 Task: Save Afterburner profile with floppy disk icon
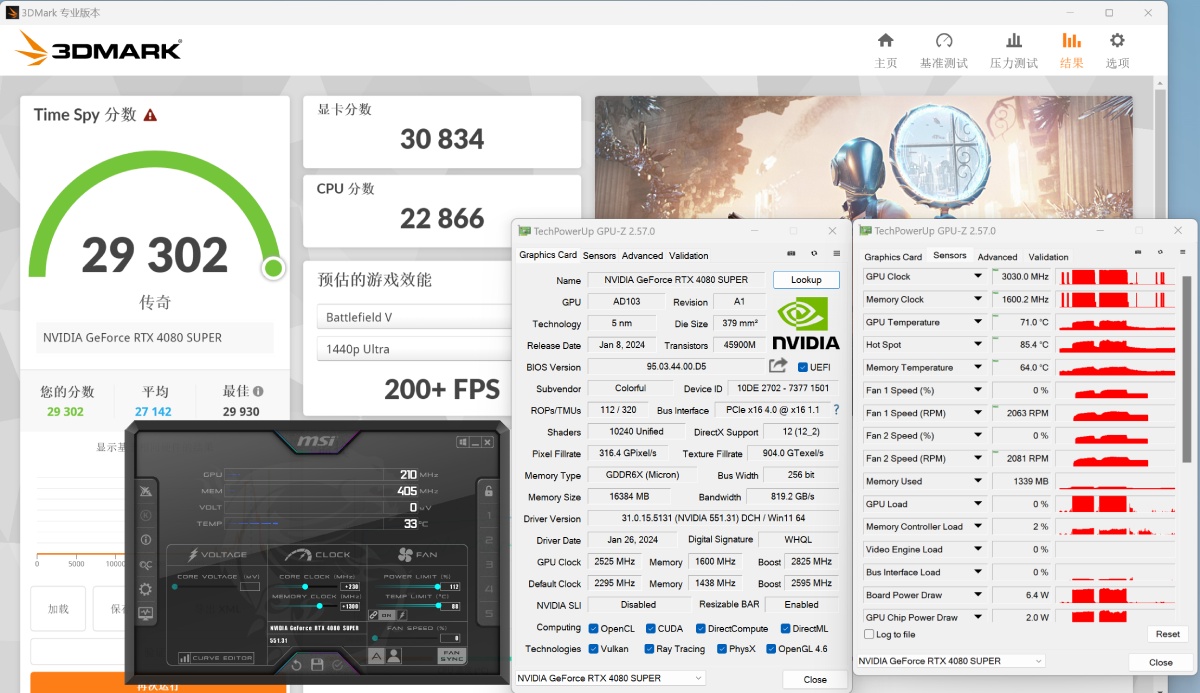click(317, 665)
